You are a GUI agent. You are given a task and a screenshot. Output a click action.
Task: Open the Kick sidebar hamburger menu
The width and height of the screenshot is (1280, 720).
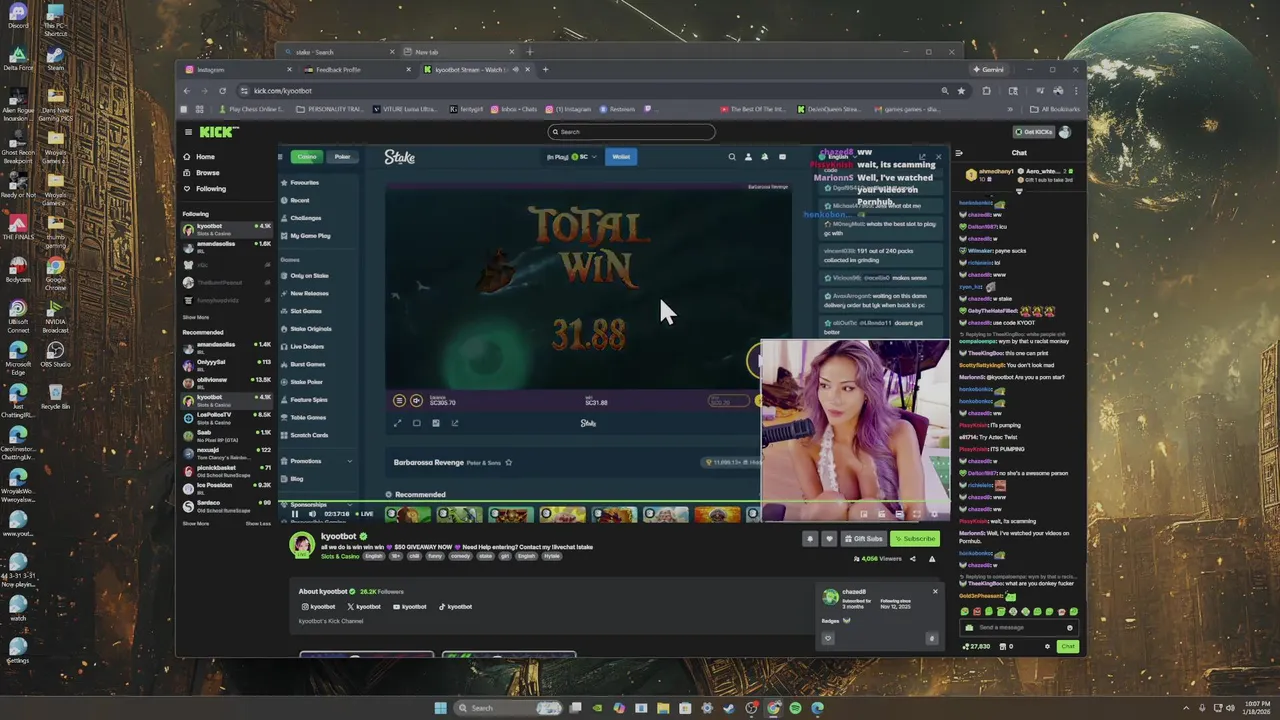point(188,132)
